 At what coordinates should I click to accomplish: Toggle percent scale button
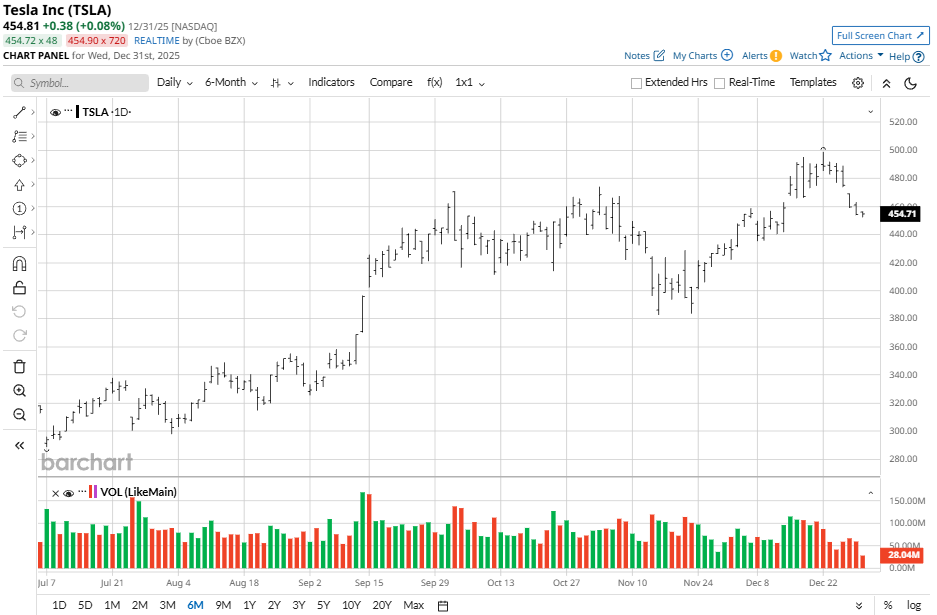888,605
